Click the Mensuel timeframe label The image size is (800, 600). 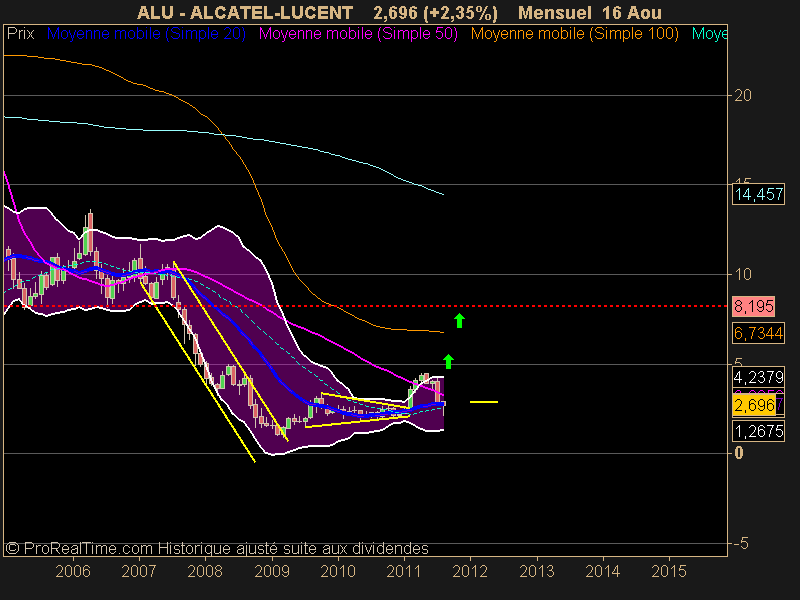[555, 12]
